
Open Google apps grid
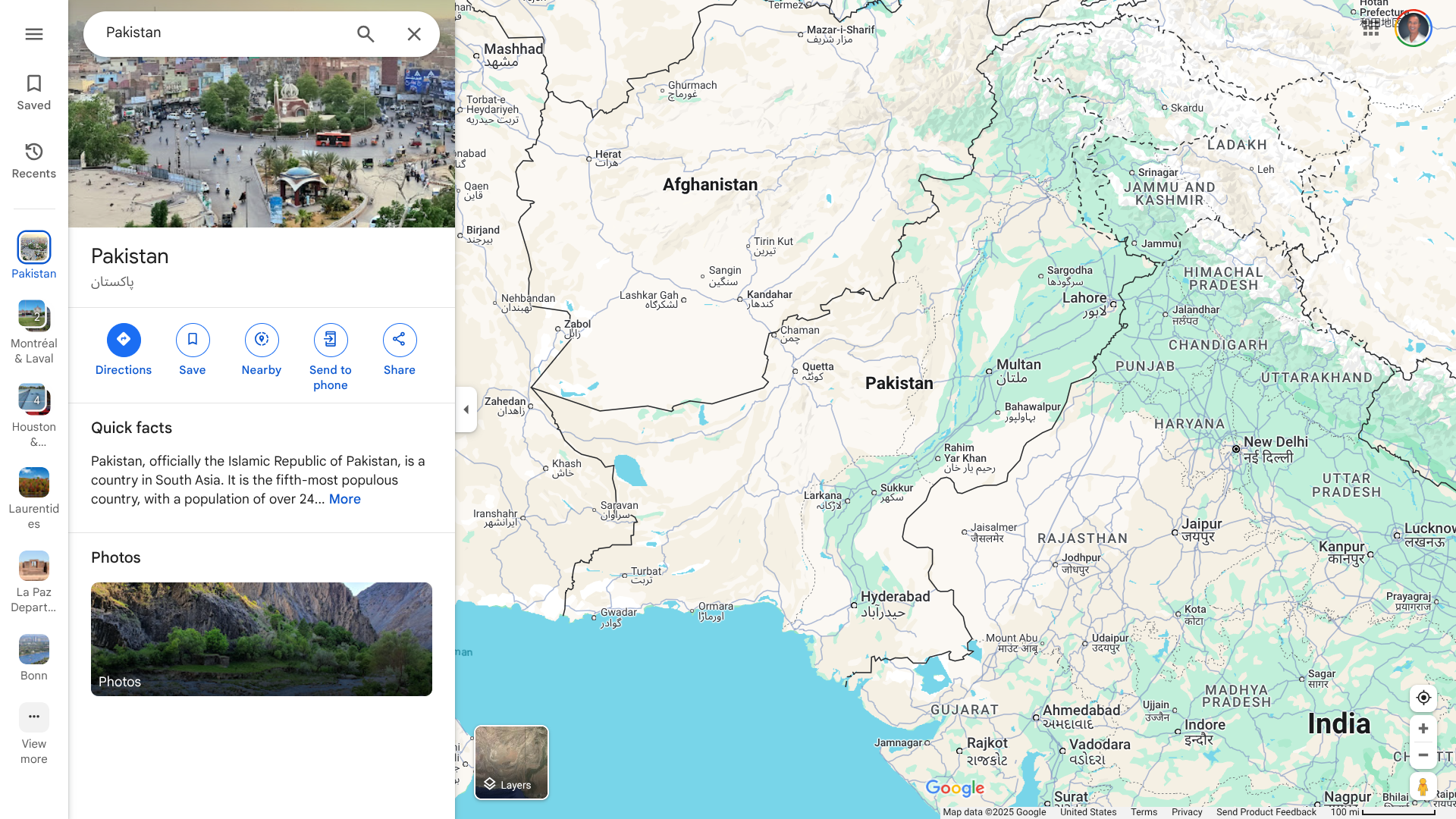[1370, 29]
